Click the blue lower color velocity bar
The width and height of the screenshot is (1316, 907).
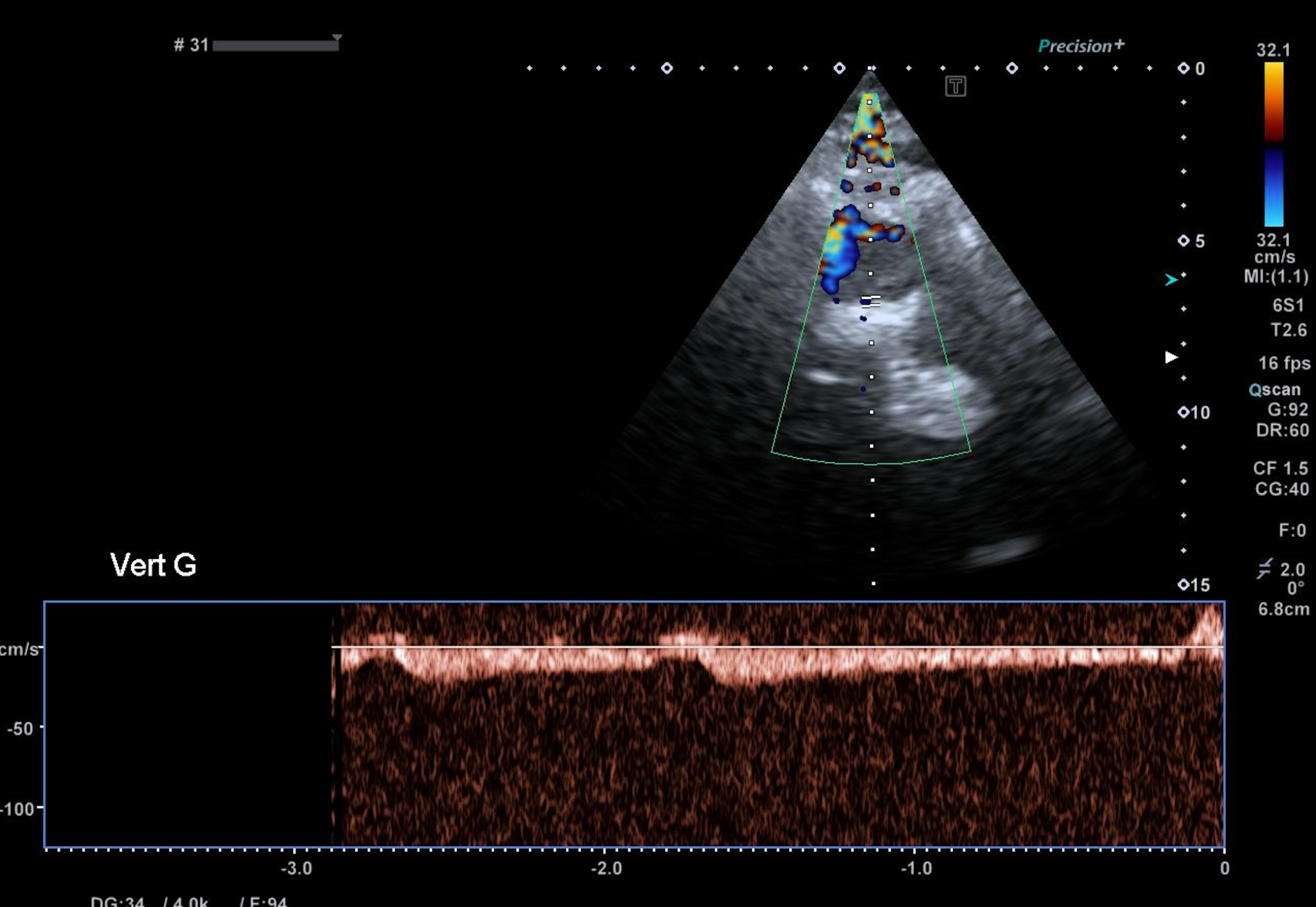point(1274,188)
